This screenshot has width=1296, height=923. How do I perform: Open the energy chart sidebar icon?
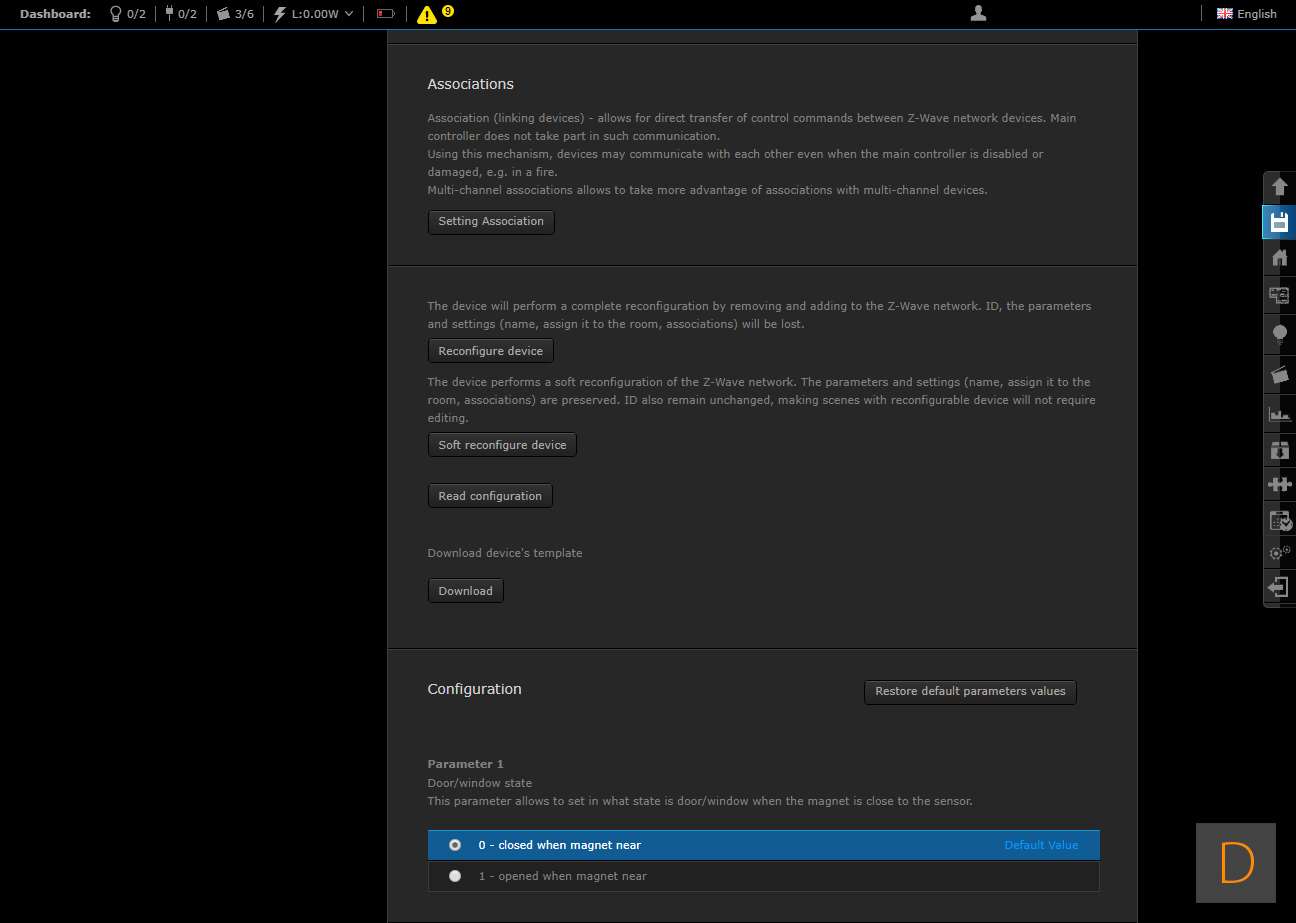tap(1279, 413)
